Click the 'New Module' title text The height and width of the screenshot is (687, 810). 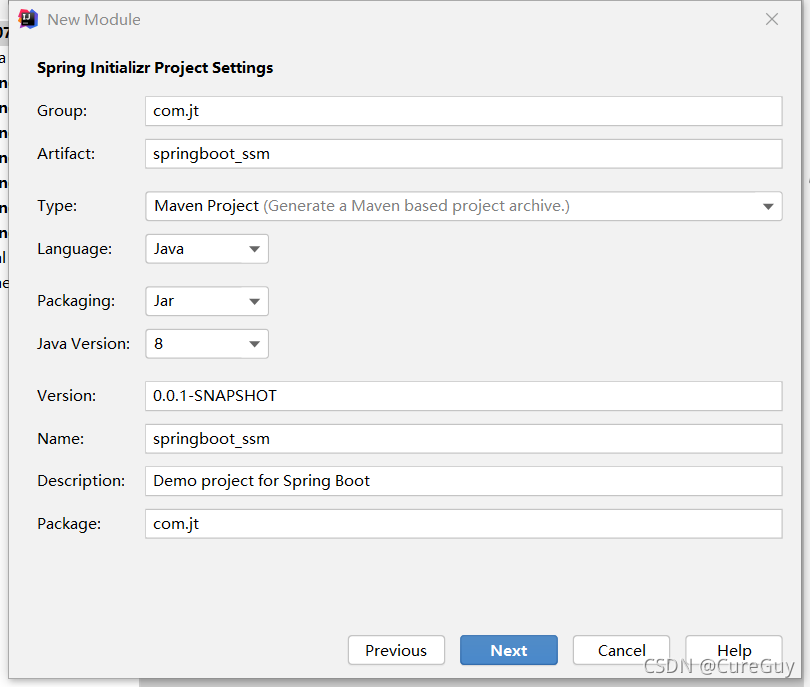click(x=94, y=20)
